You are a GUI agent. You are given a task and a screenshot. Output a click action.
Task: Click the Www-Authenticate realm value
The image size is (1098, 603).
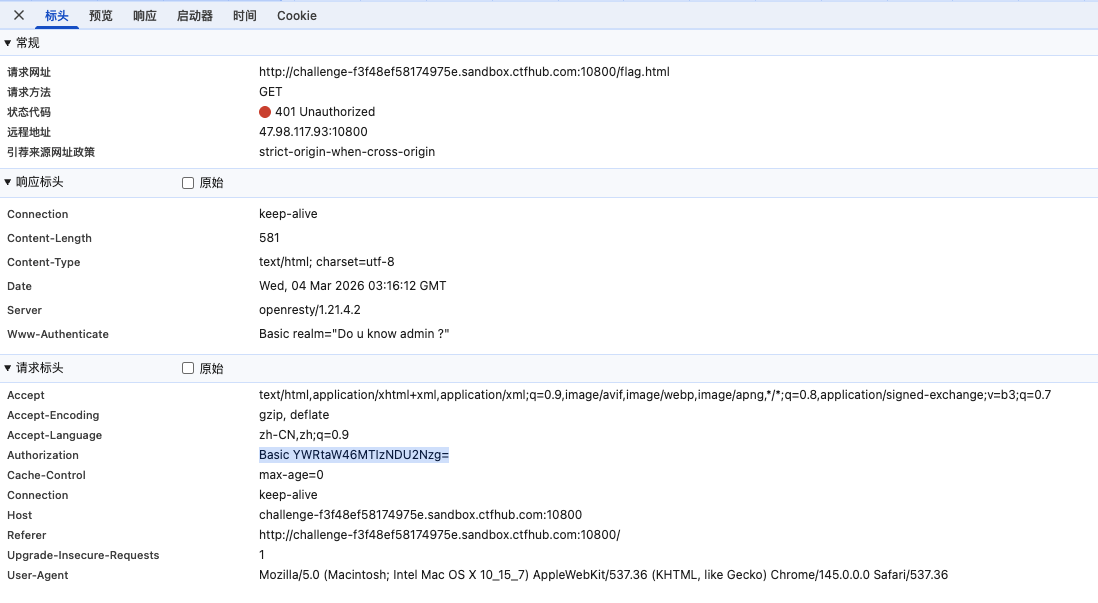(x=354, y=334)
